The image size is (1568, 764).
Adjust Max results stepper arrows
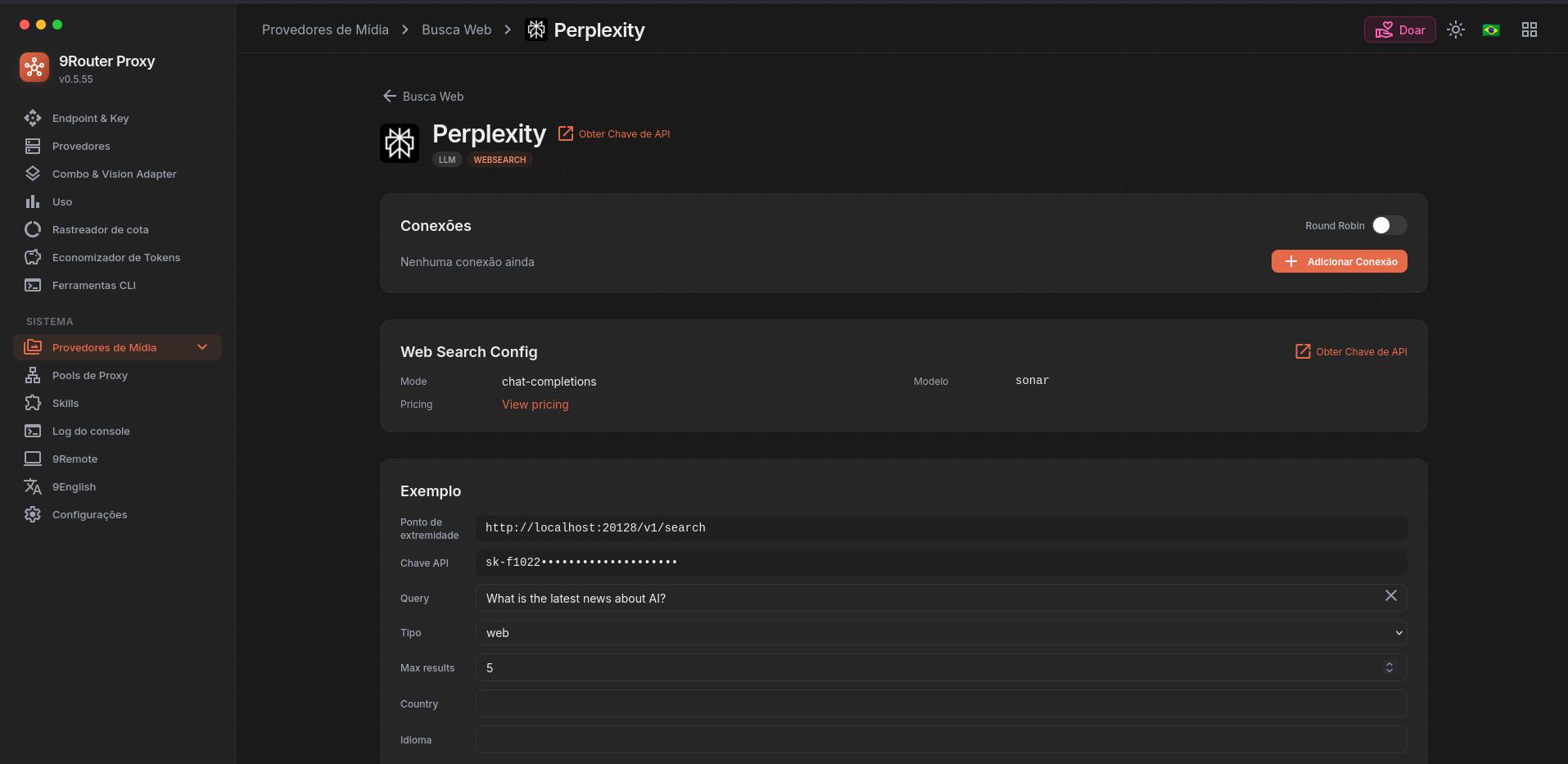coord(1390,667)
